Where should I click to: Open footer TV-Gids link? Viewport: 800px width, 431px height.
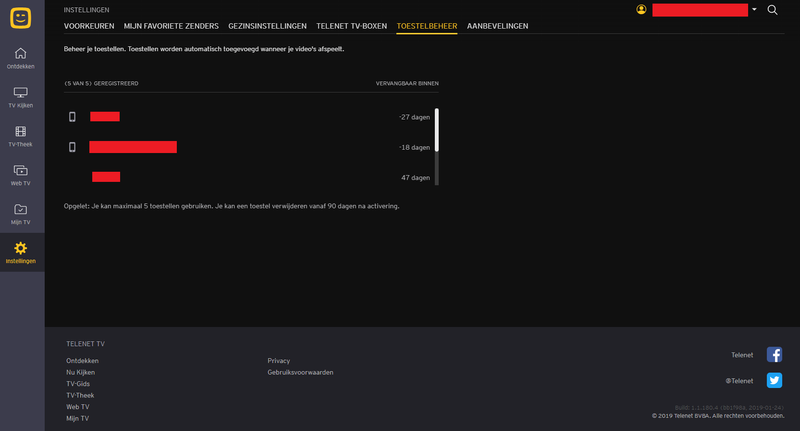pos(78,384)
